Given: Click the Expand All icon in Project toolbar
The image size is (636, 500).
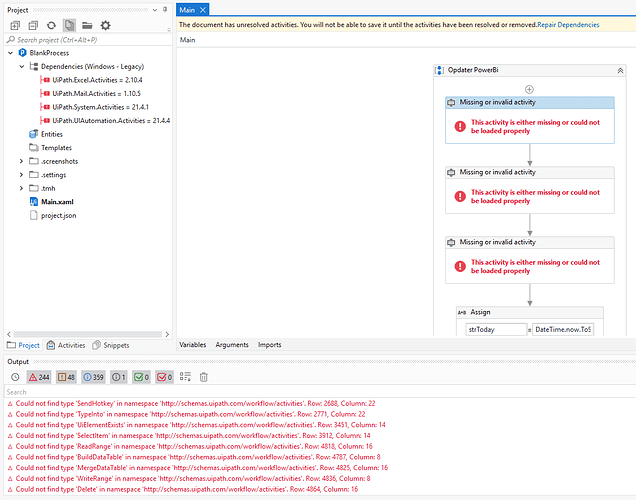Looking at the screenshot, I should pos(15,26).
